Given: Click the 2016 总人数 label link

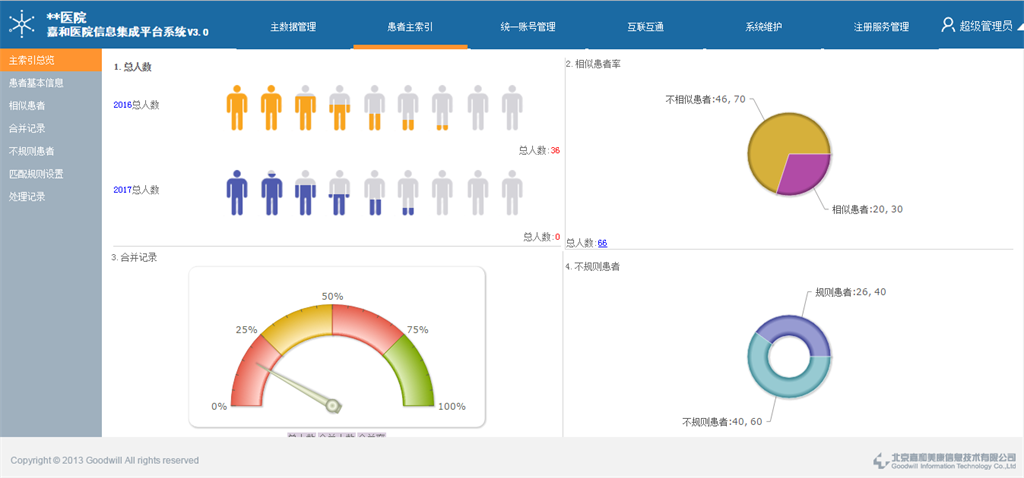Looking at the screenshot, I should pyautogui.click(x=136, y=104).
